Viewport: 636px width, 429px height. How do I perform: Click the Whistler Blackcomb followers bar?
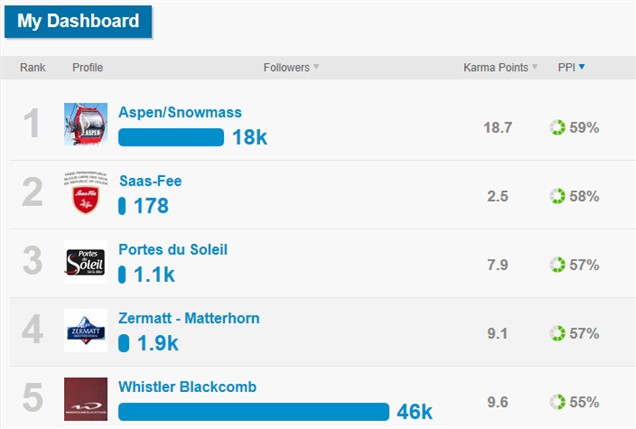pyautogui.click(x=253, y=412)
